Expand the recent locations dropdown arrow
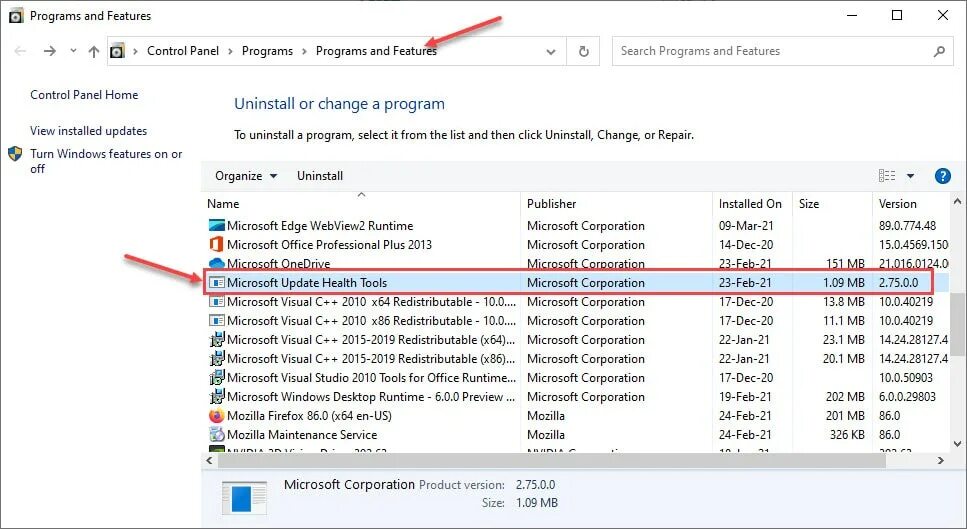 [73, 51]
